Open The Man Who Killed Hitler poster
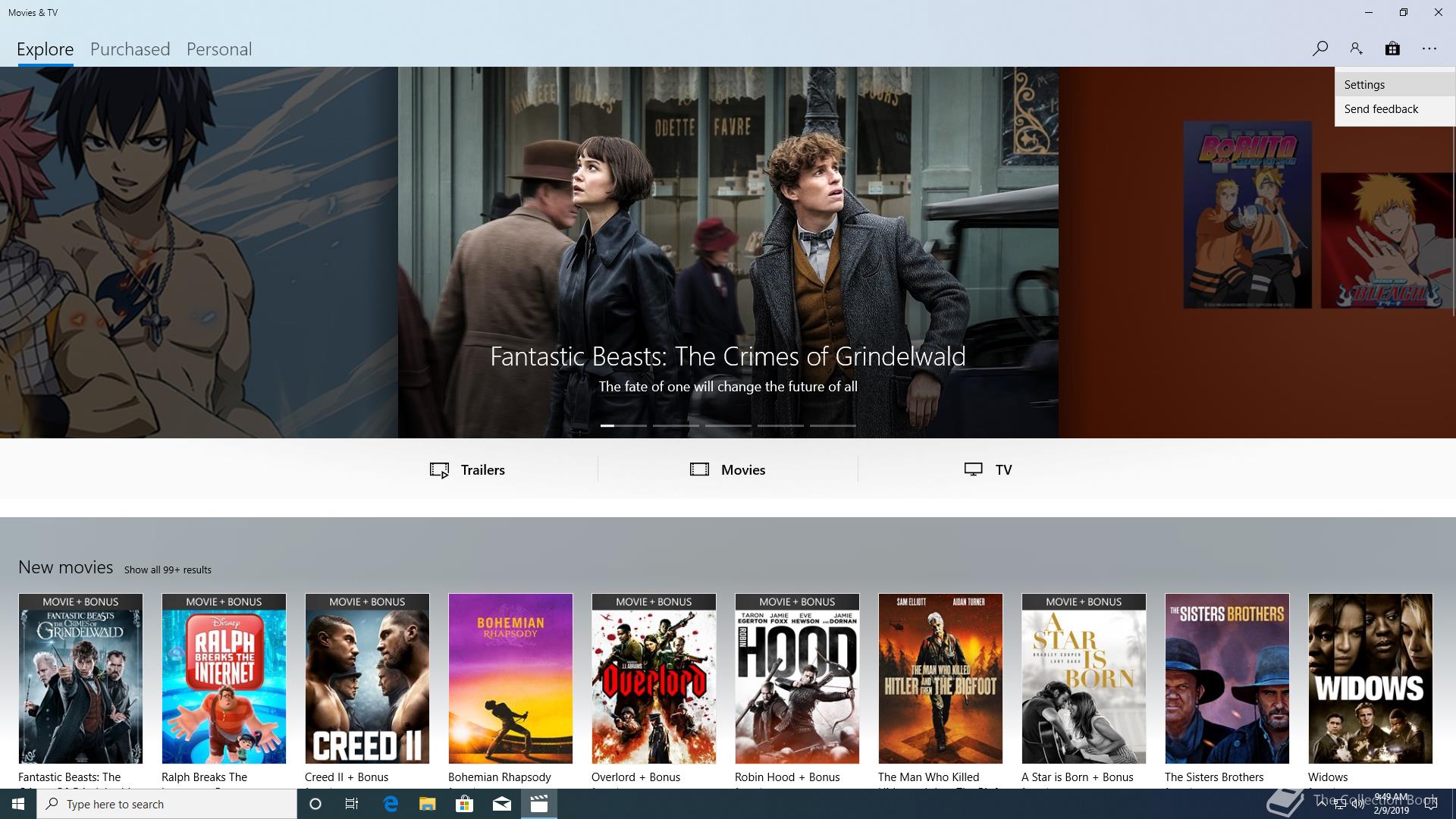The height and width of the screenshot is (819, 1456). point(940,679)
